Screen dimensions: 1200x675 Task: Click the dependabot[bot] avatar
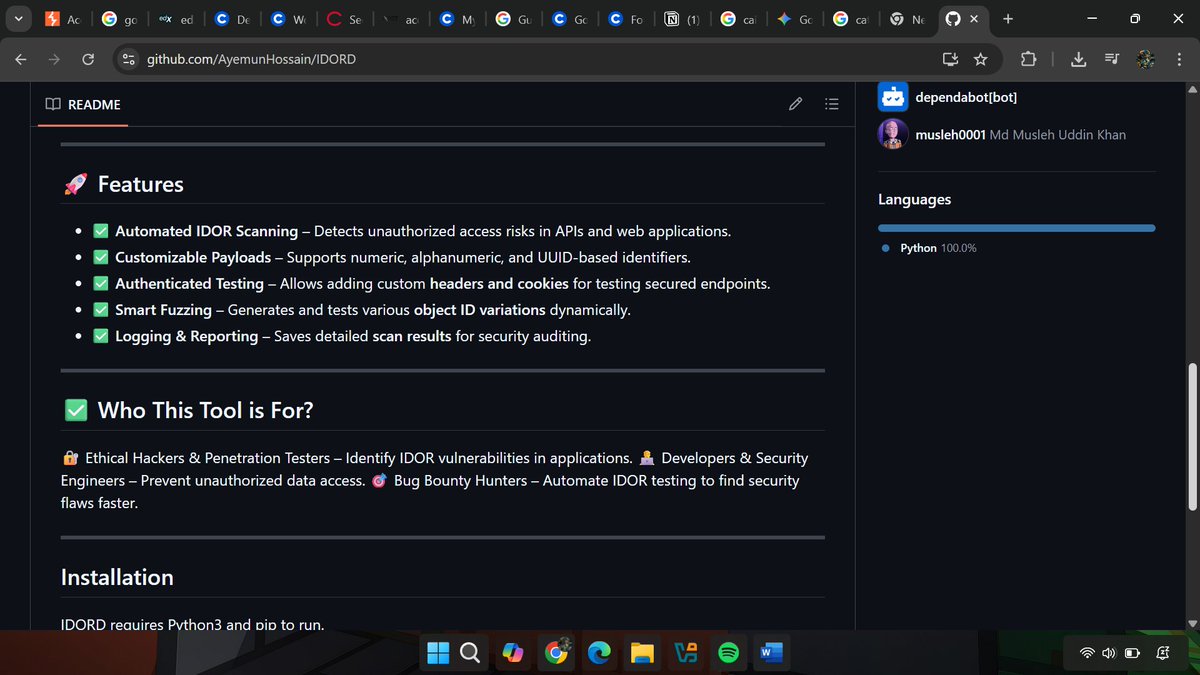point(892,96)
